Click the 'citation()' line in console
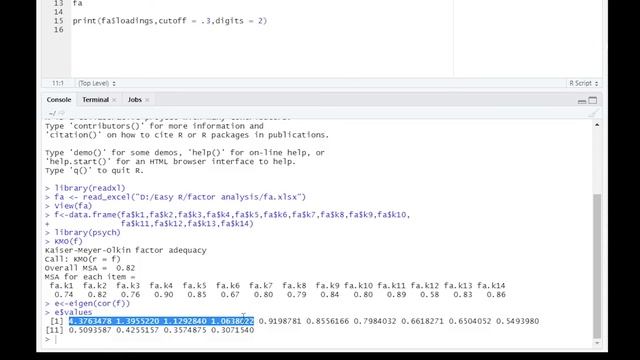640x360 pixels. point(187,135)
